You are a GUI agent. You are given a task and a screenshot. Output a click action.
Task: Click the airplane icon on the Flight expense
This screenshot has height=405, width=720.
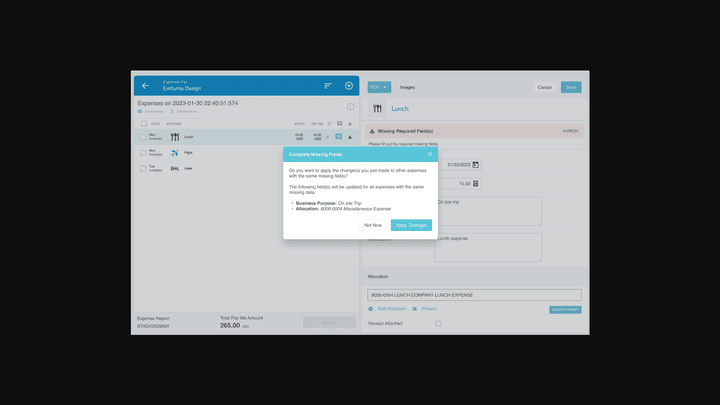(174, 153)
